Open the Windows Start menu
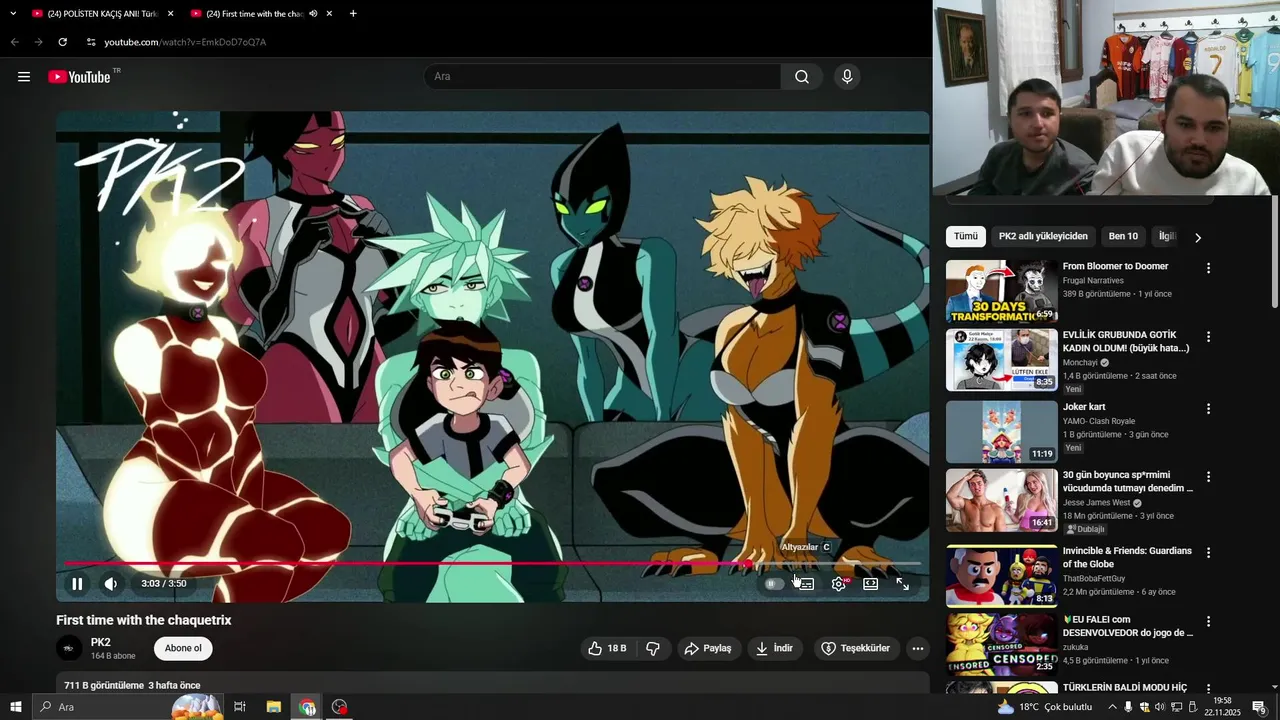The width and height of the screenshot is (1280, 720). (x=16, y=707)
